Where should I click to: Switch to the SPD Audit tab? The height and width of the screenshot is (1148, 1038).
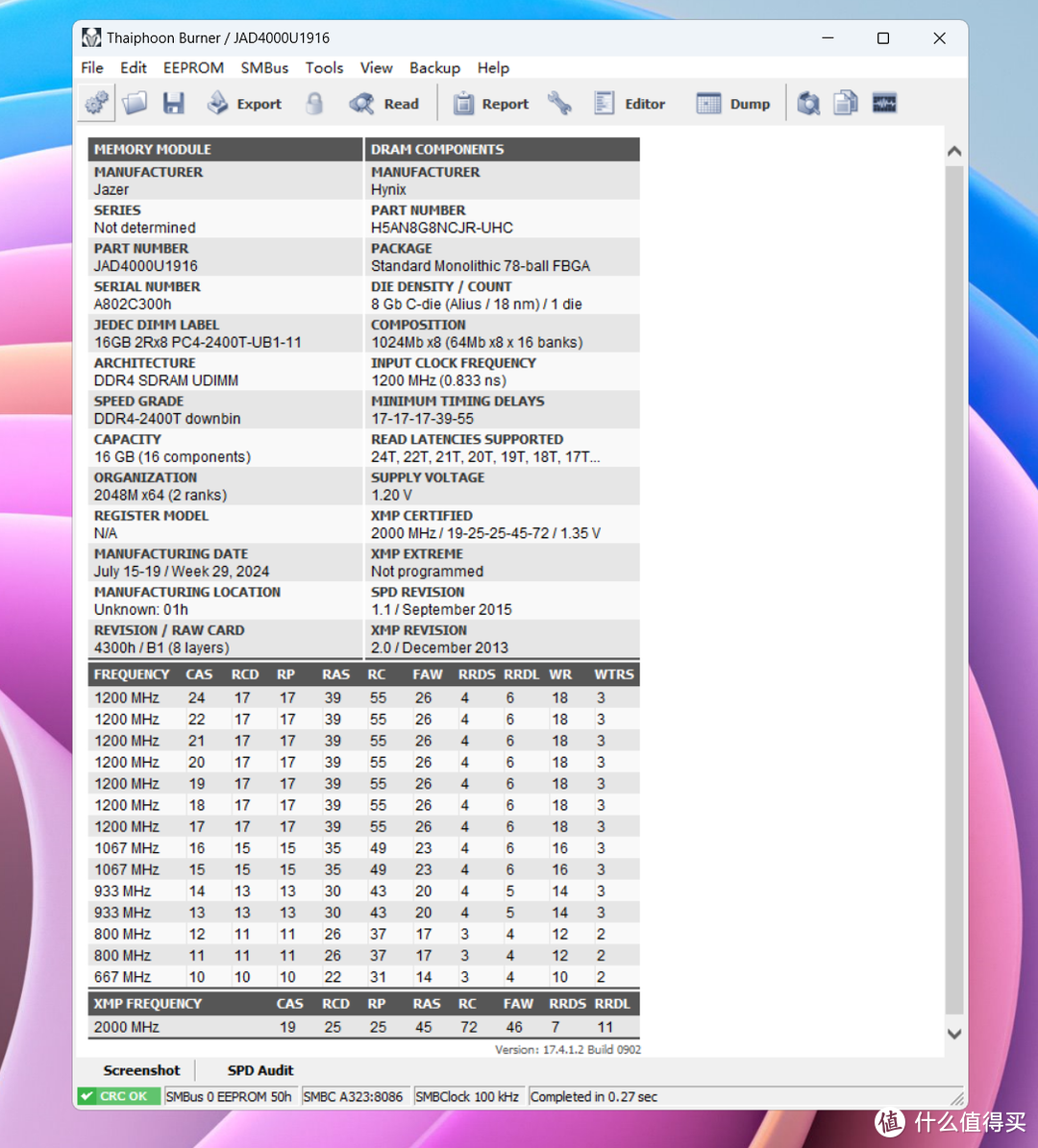(x=260, y=1070)
